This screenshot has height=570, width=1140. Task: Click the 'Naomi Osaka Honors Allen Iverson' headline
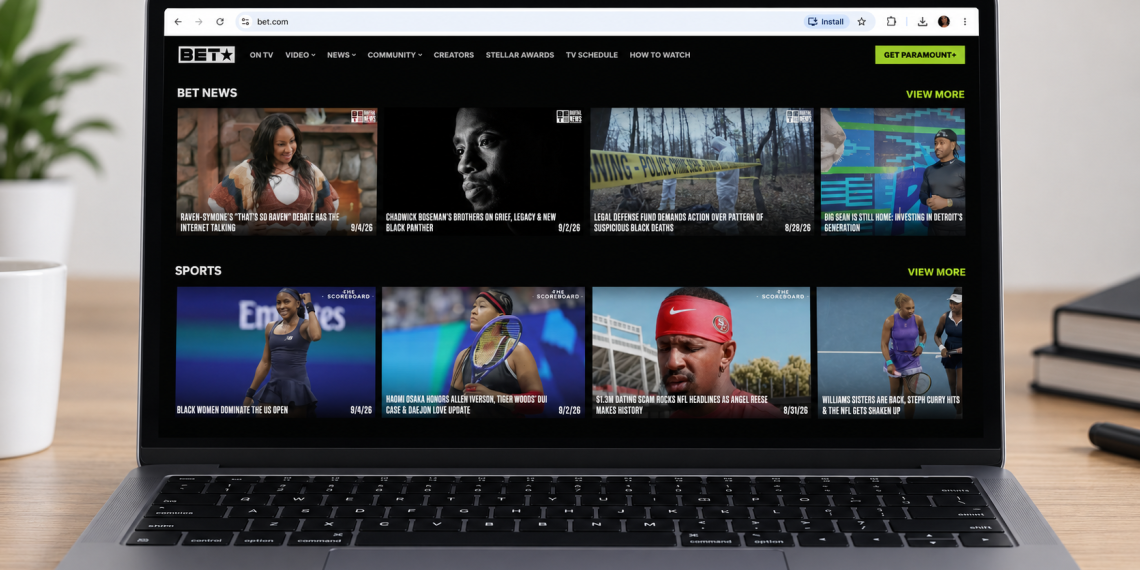(465, 405)
